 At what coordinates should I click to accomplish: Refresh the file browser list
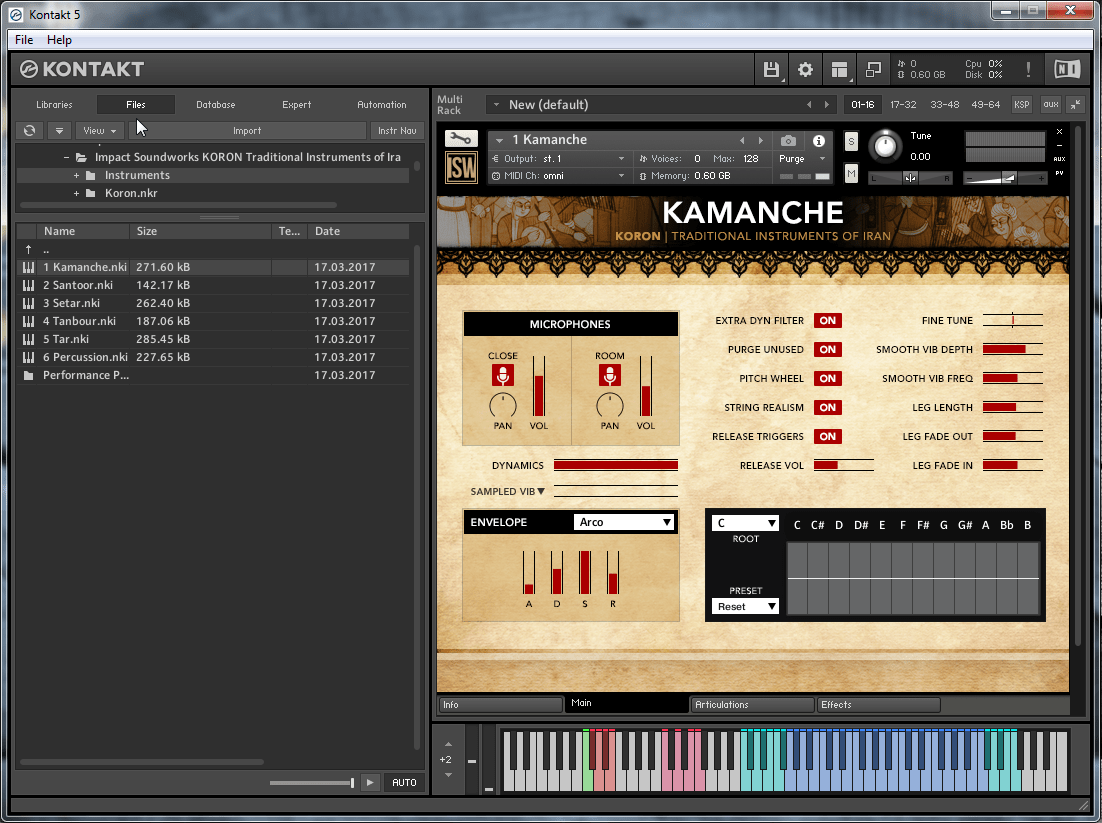[x=30, y=131]
